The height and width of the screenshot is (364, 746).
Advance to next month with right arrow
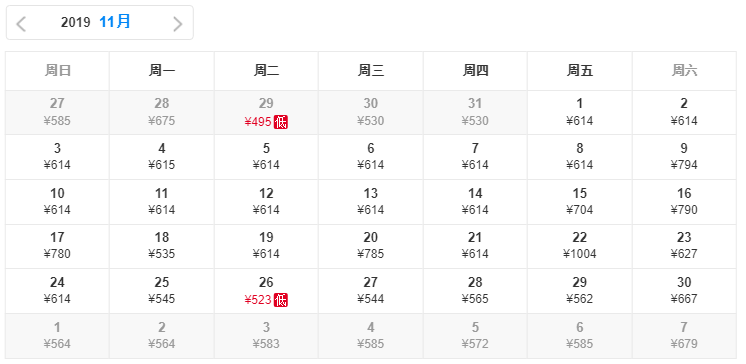pyautogui.click(x=177, y=23)
